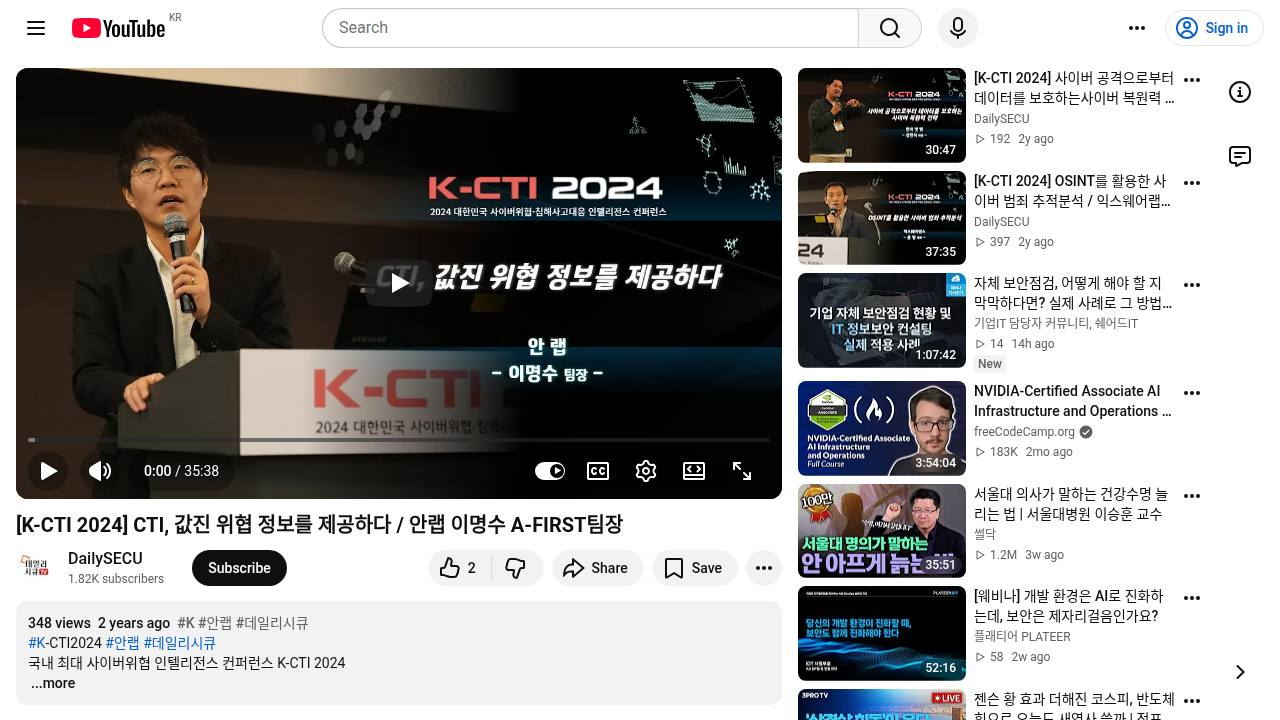Open thumbnail of 52:16 webinar video
Image resolution: width=1280 pixels, height=720 pixels.
click(x=882, y=633)
